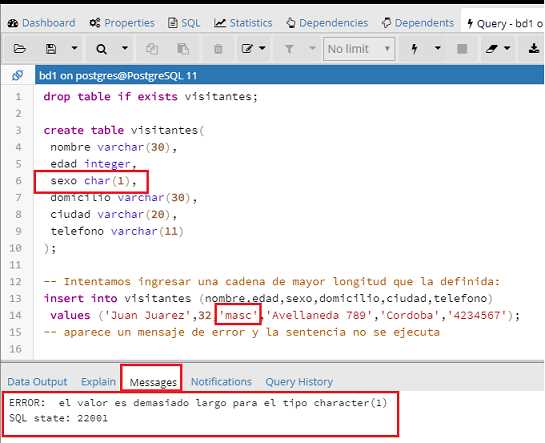Click the 'ciudad varchar(20),' code line
The height and width of the screenshot is (443, 545).
[113, 214]
